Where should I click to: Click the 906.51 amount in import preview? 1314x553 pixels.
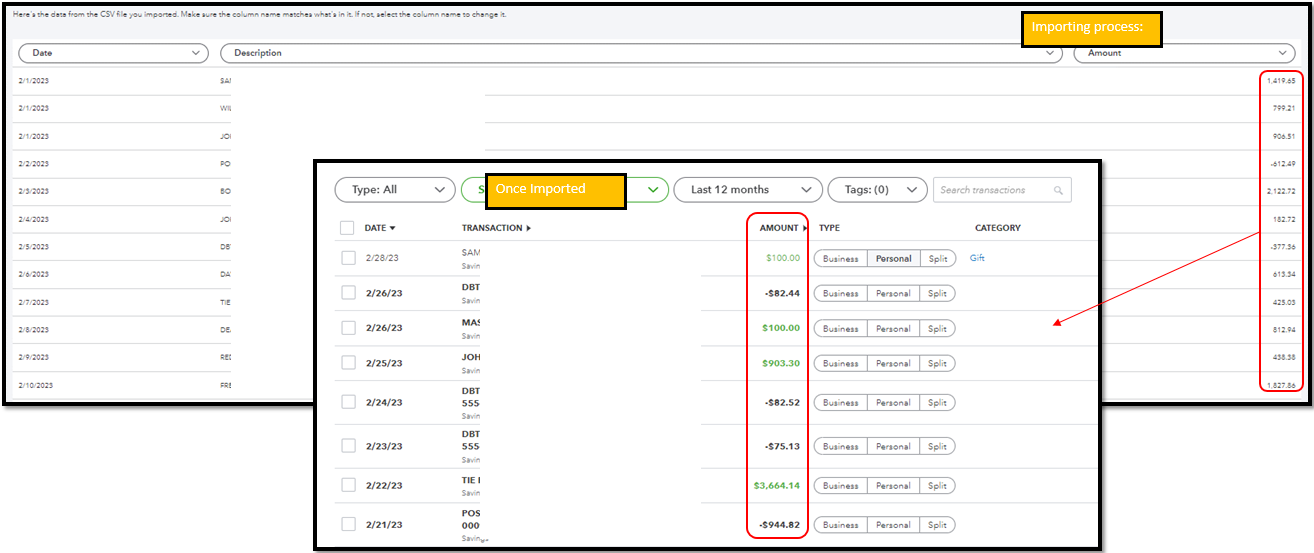(1284, 136)
